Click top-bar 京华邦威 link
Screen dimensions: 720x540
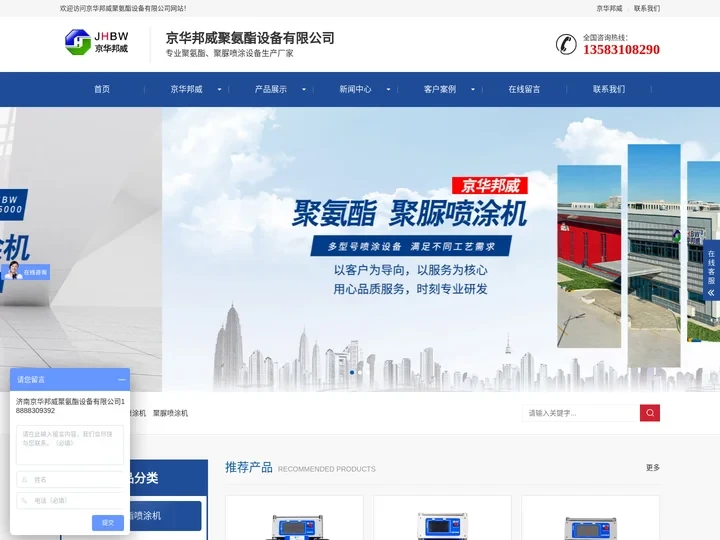[609, 8]
